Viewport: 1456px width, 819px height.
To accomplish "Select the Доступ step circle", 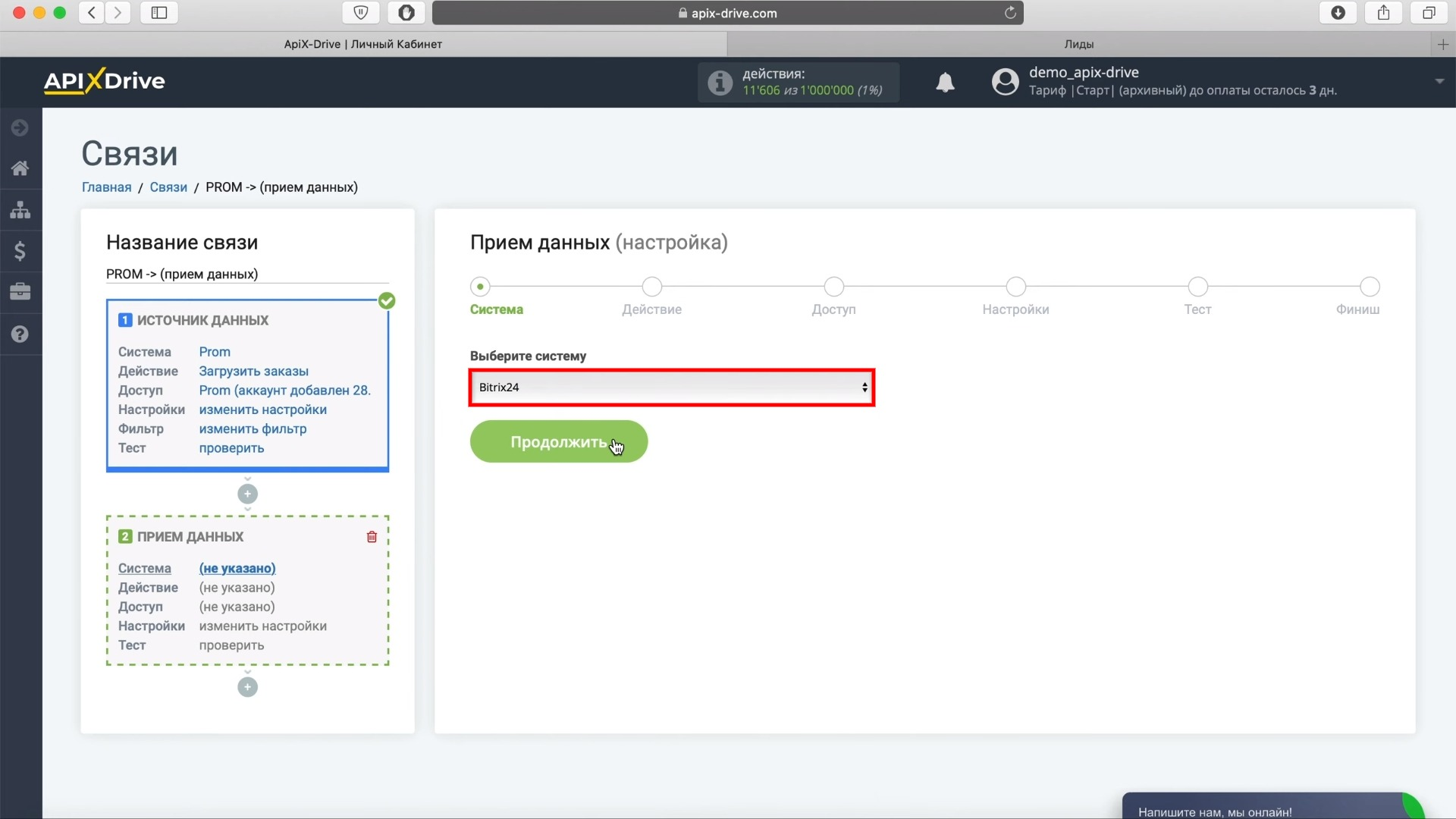I will pos(834,287).
